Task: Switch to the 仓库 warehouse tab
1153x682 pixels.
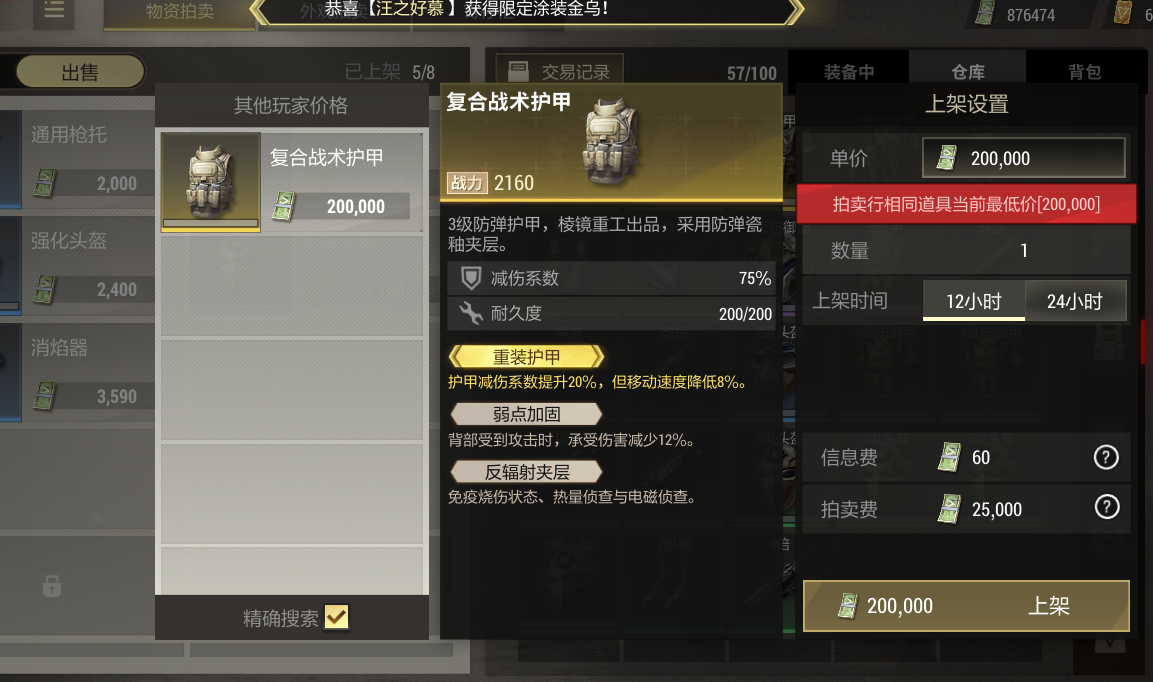Action: click(x=968, y=71)
